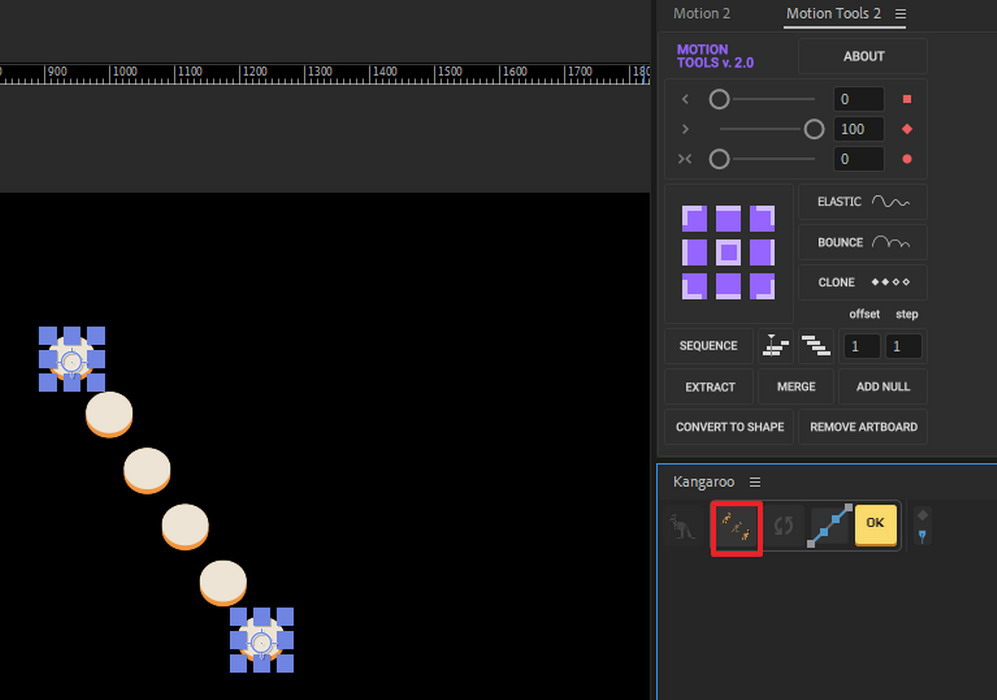The image size is (997, 700).
Task: Set anchor point to bottom-right corner
Action: pyautogui.click(x=762, y=286)
